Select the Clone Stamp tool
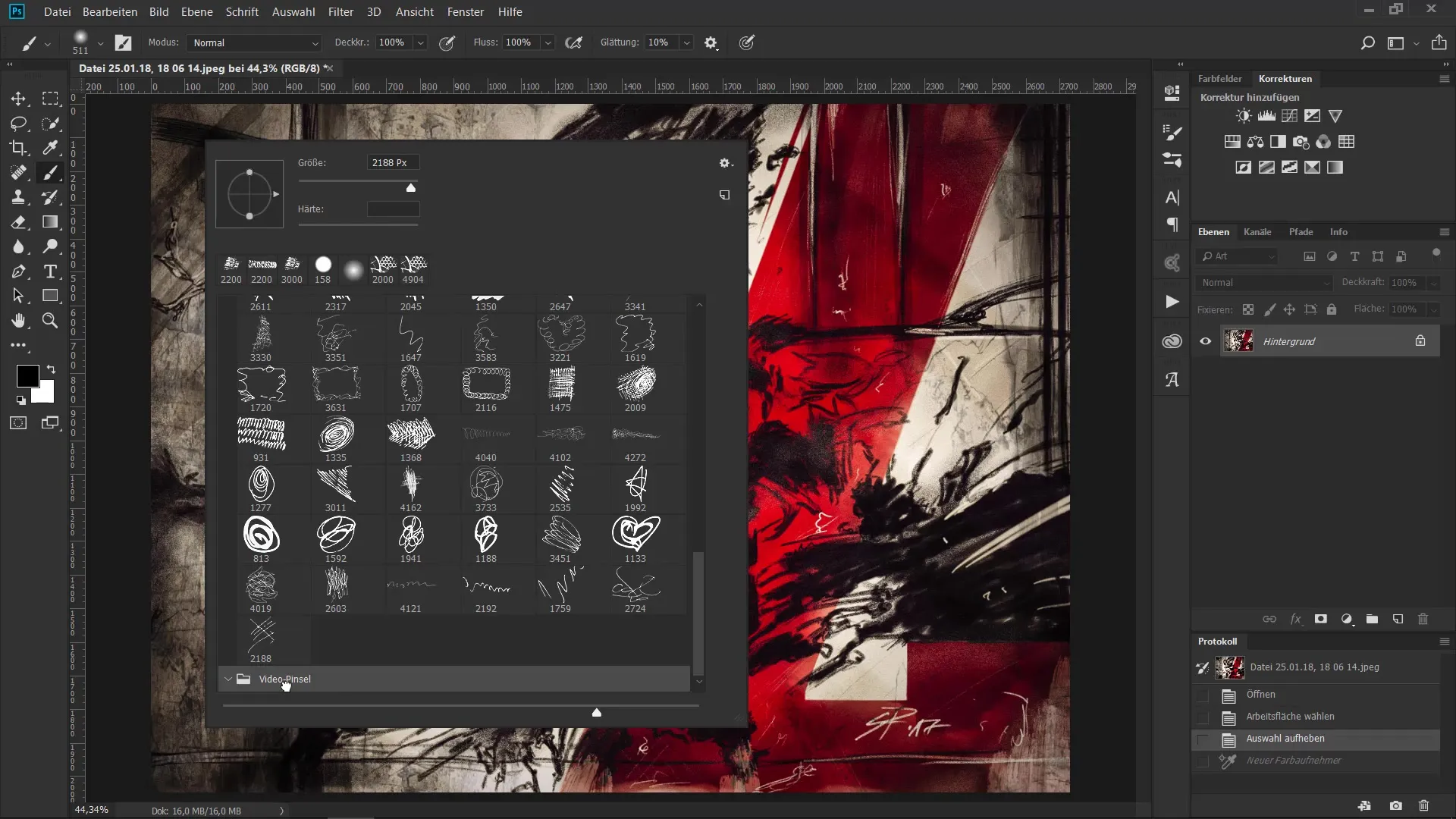The height and width of the screenshot is (819, 1456). click(x=18, y=197)
